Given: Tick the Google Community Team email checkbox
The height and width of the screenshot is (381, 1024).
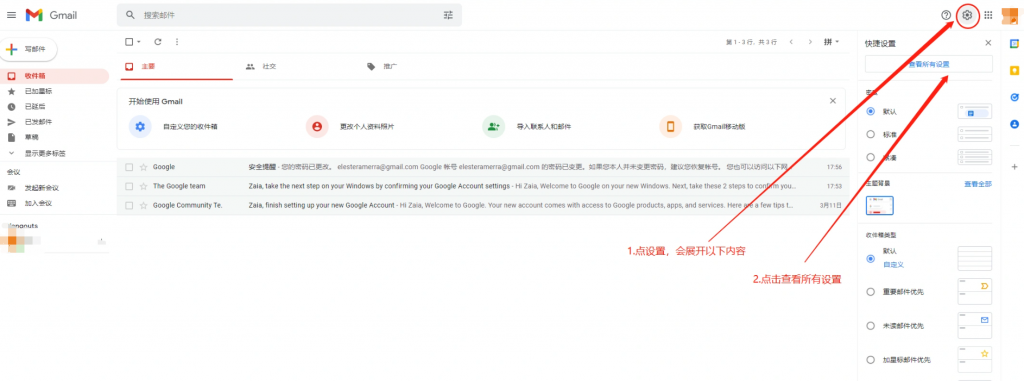Looking at the screenshot, I should (129, 205).
